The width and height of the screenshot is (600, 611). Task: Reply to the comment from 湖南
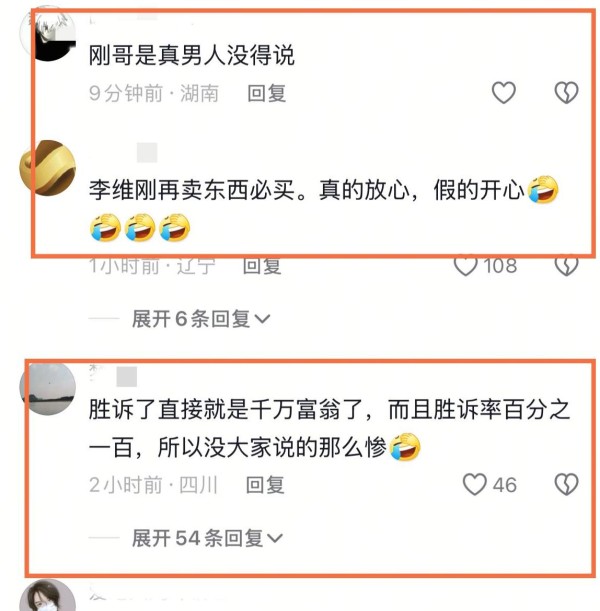(x=267, y=94)
